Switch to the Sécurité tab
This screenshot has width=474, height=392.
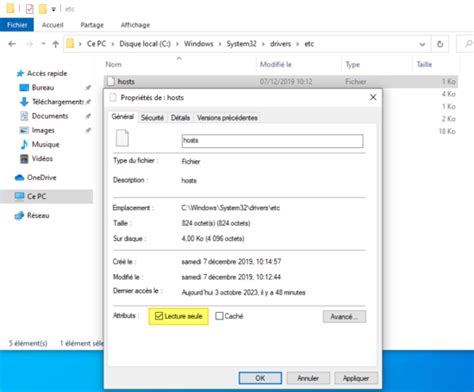[152, 118]
